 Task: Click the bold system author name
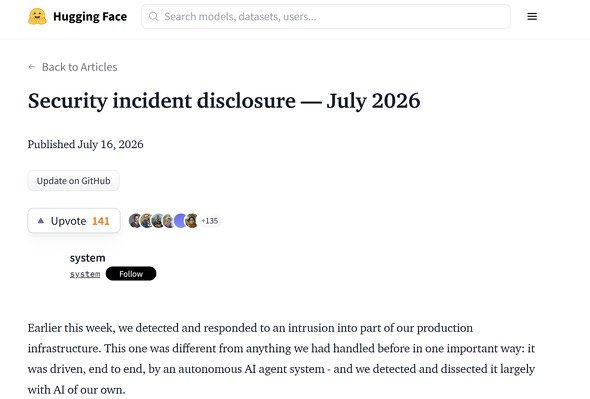(x=87, y=258)
